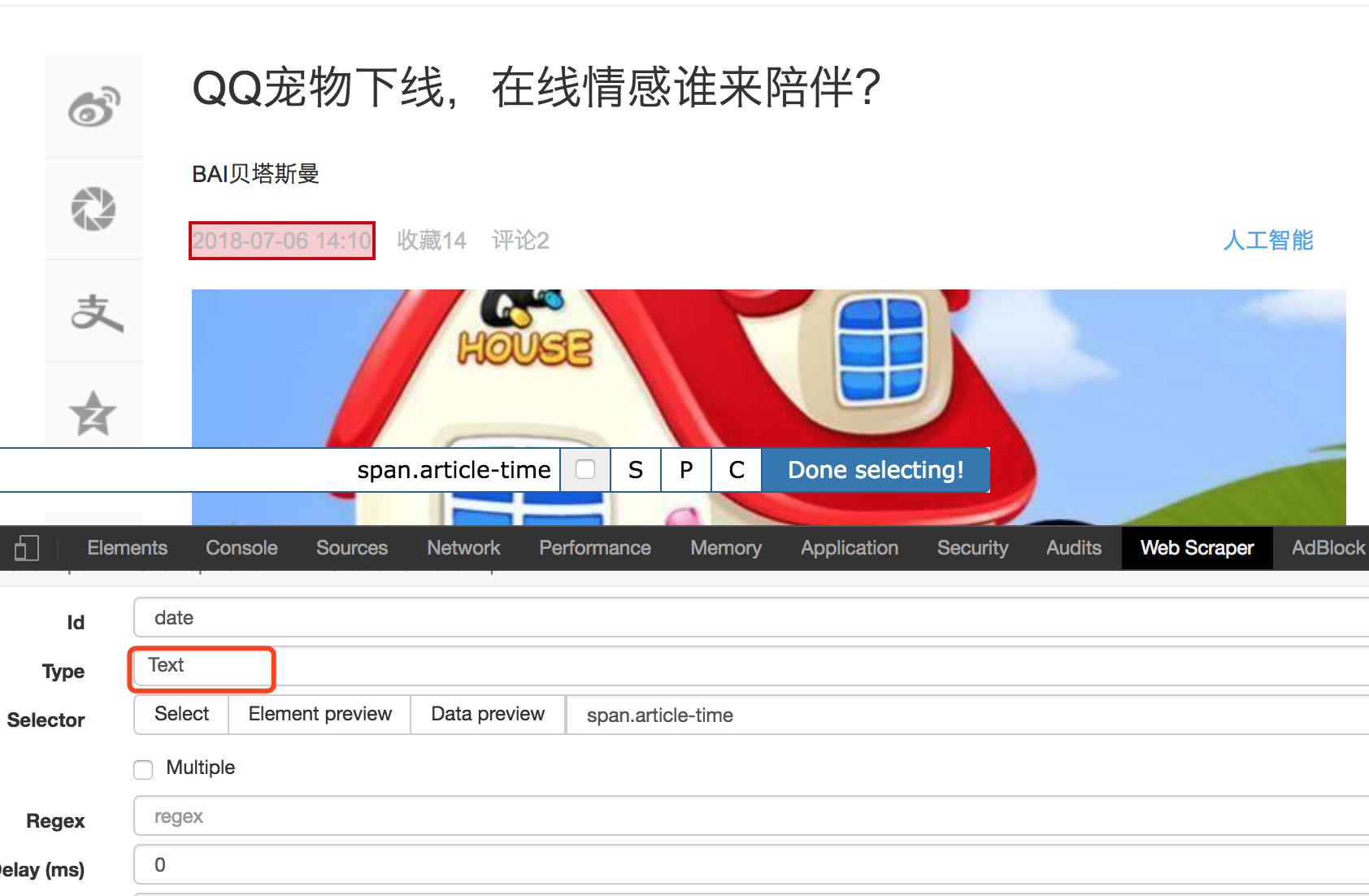
Task: Share article via the Weibo icon
Action: (94, 107)
